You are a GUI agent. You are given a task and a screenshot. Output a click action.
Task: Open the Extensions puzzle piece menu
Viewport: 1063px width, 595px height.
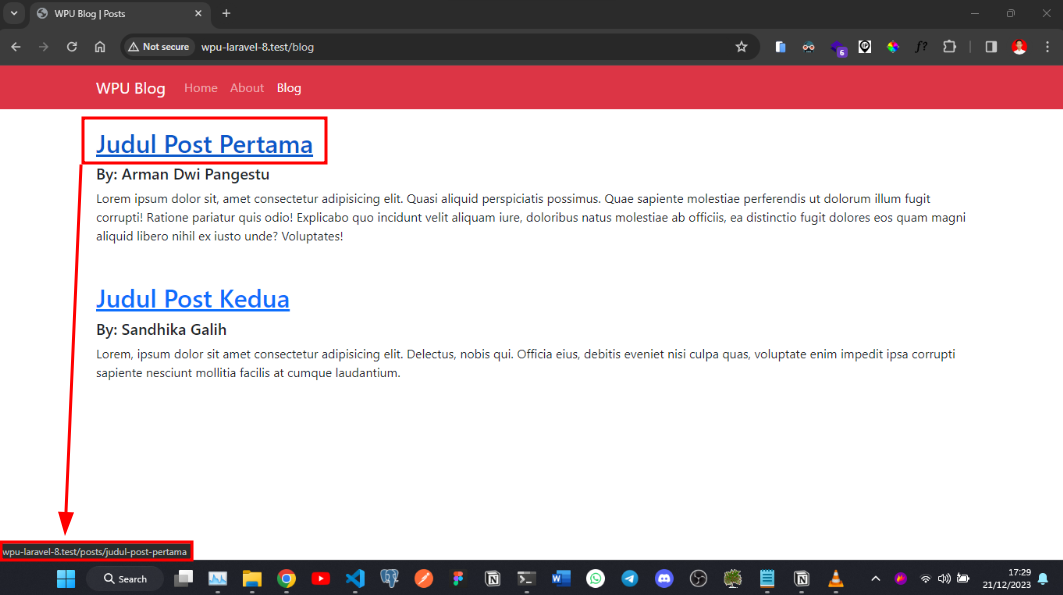click(x=950, y=47)
